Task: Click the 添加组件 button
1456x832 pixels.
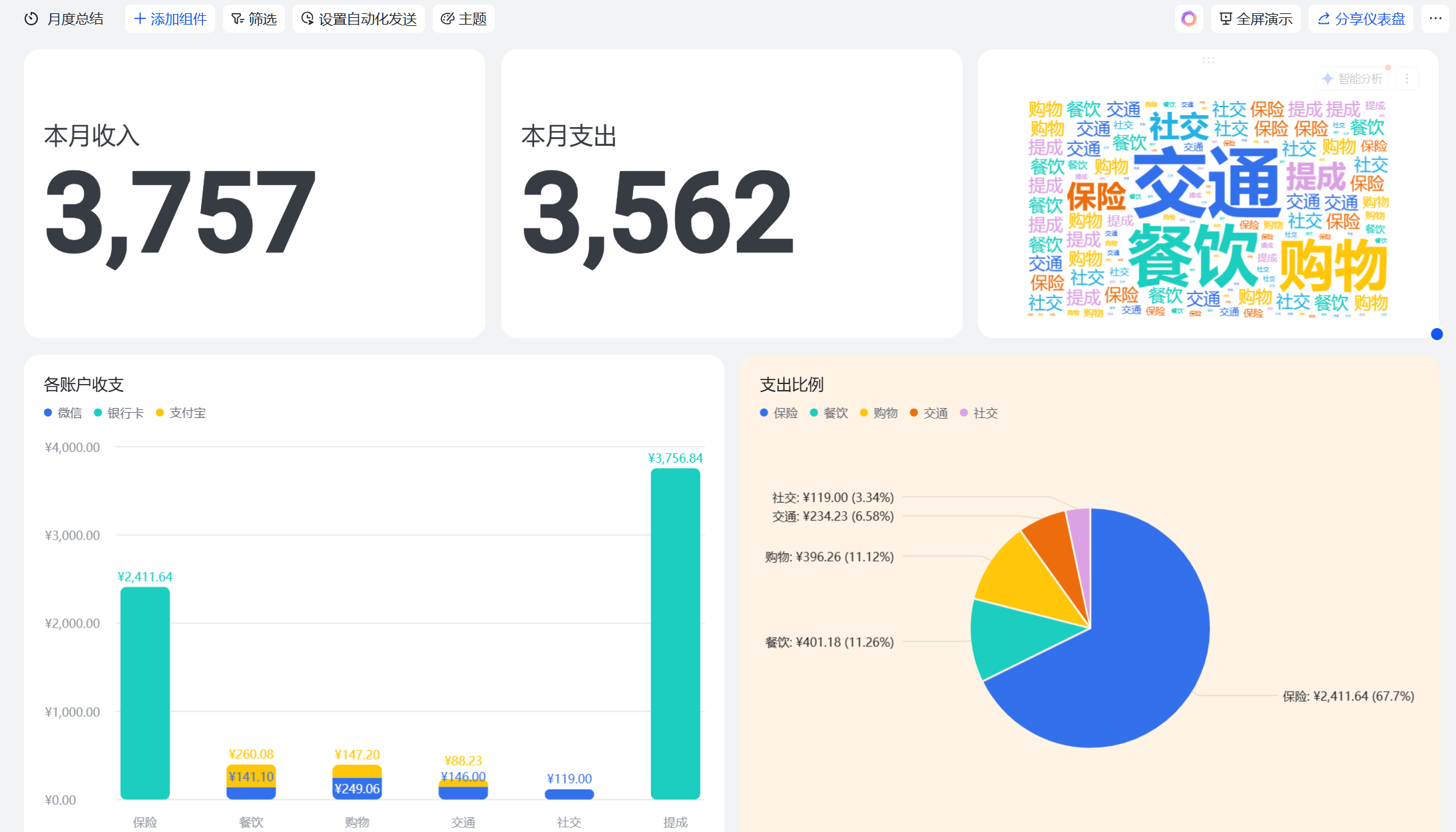Action: click(170, 19)
